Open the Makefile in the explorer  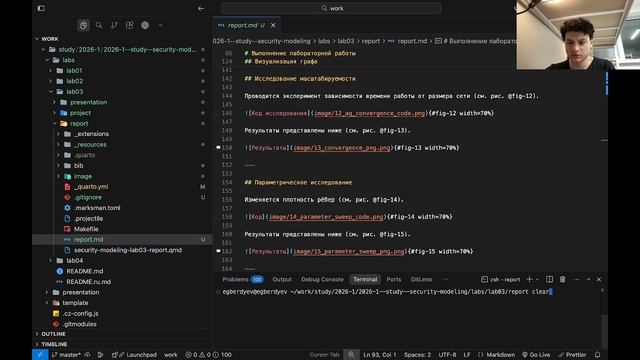pyautogui.click(x=86, y=229)
